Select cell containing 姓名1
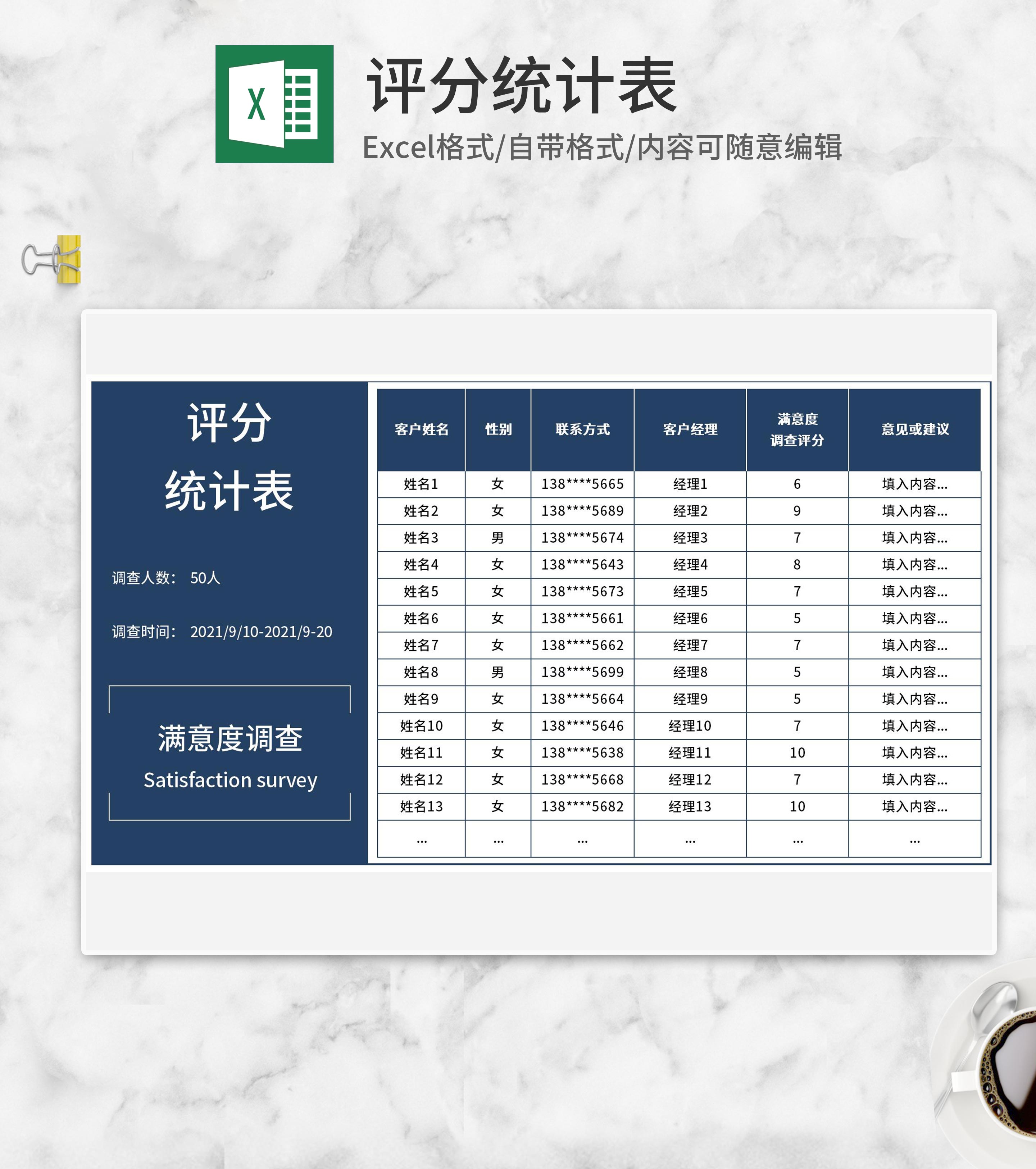The image size is (1036, 1169). [421, 485]
